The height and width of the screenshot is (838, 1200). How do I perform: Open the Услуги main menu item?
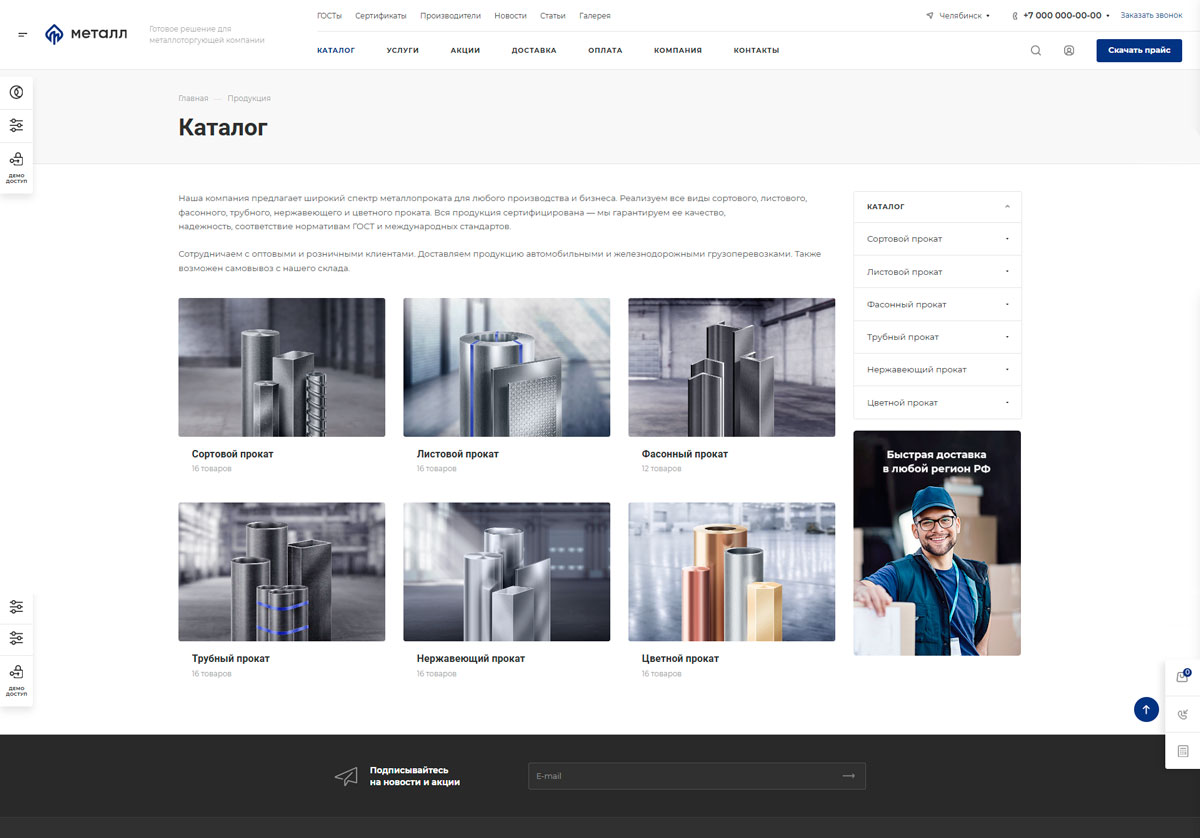tap(403, 50)
